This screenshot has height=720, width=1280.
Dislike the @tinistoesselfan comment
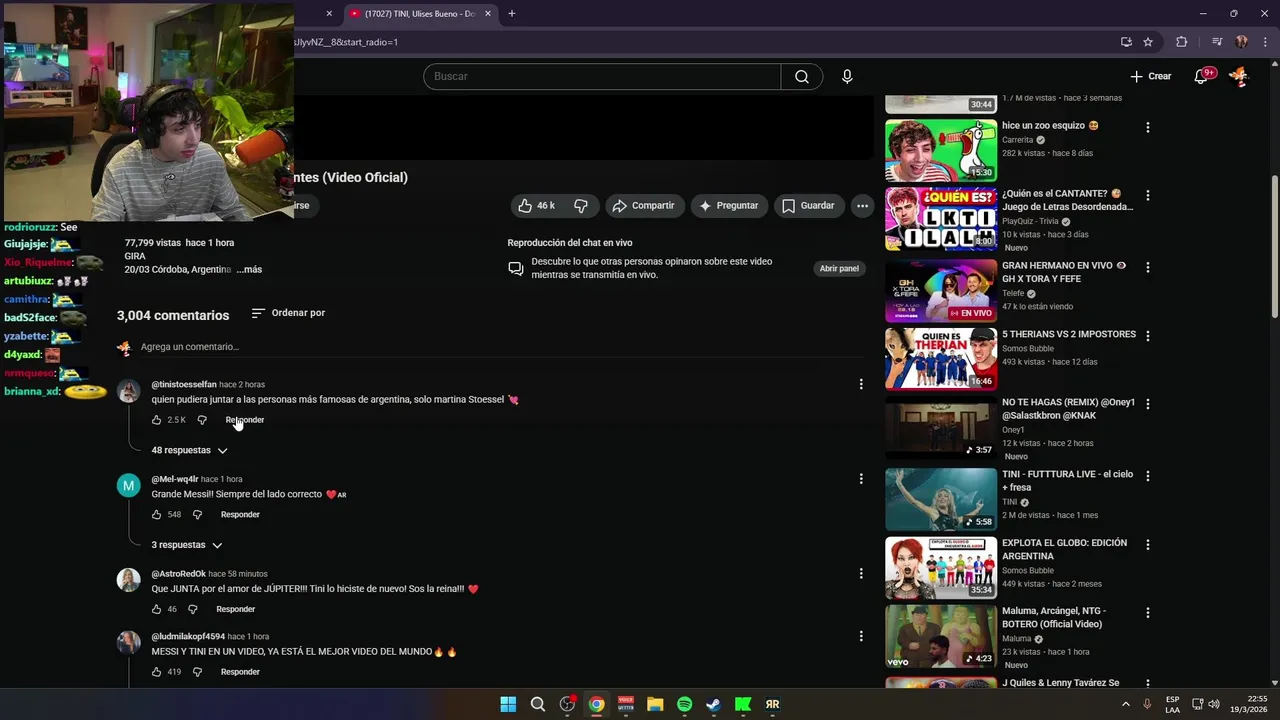pos(202,420)
